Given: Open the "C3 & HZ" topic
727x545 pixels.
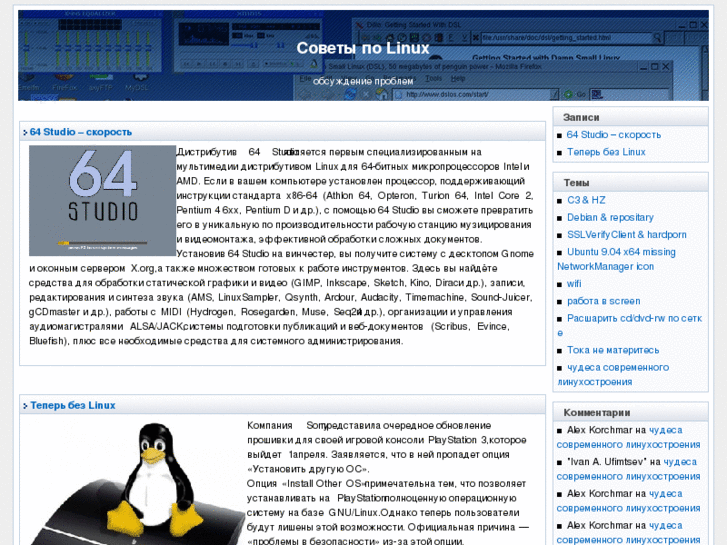Looking at the screenshot, I should pyautogui.click(x=586, y=200).
